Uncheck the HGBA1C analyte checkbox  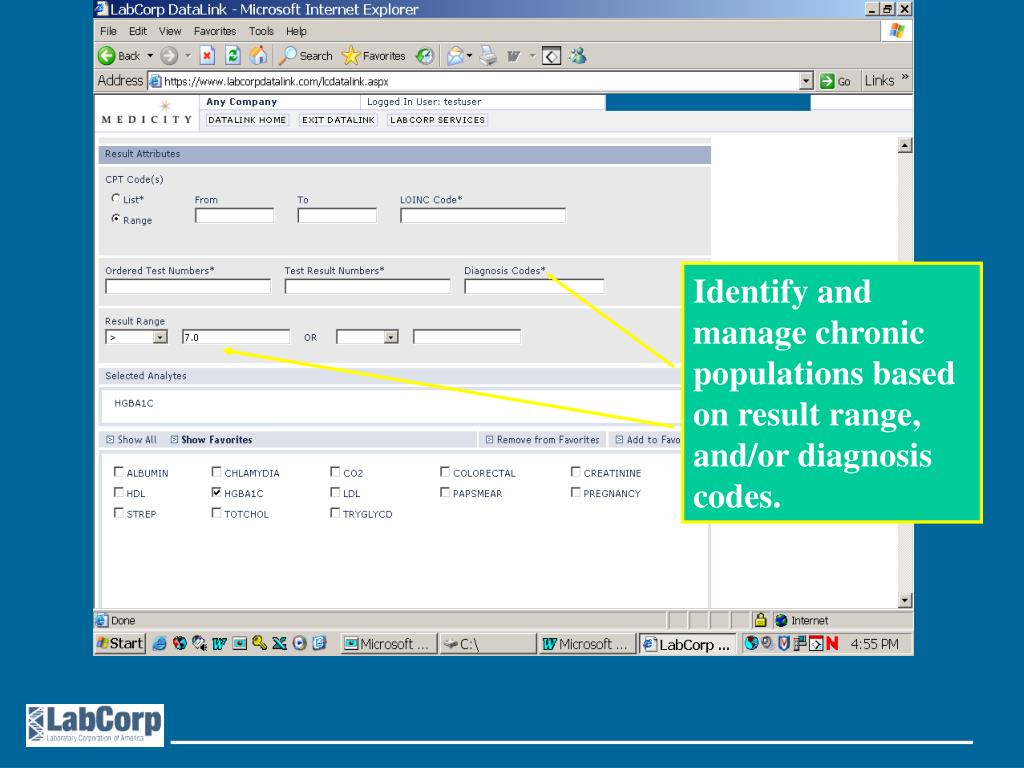217,492
